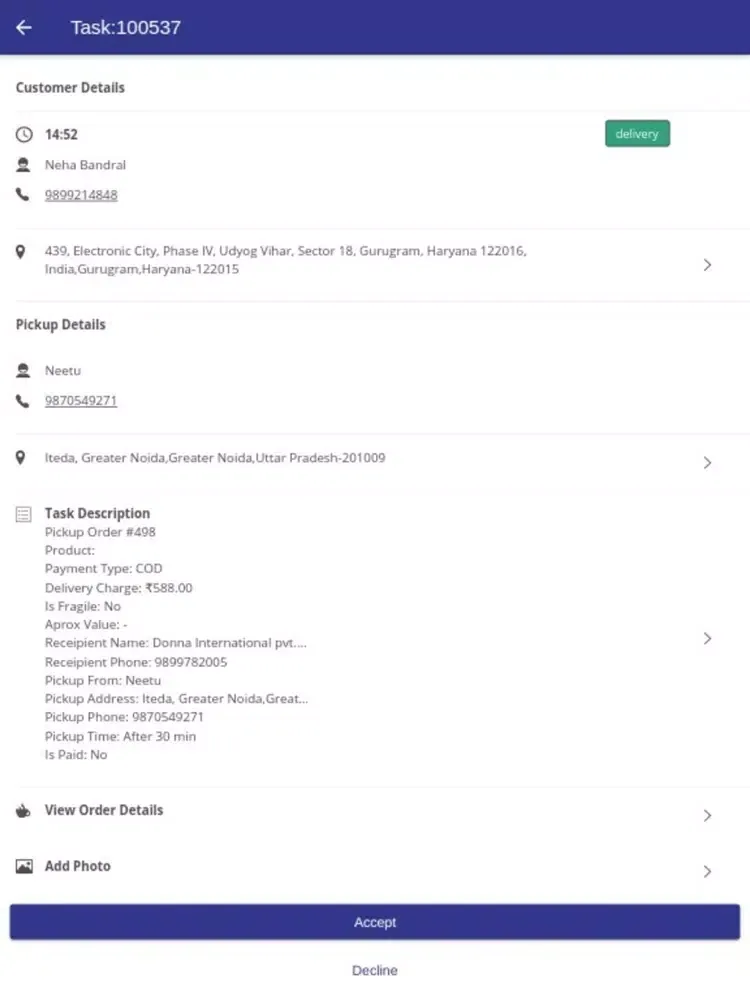The height and width of the screenshot is (1000, 750).
Task: Click the View Order Details cup icon
Action: click(x=24, y=811)
